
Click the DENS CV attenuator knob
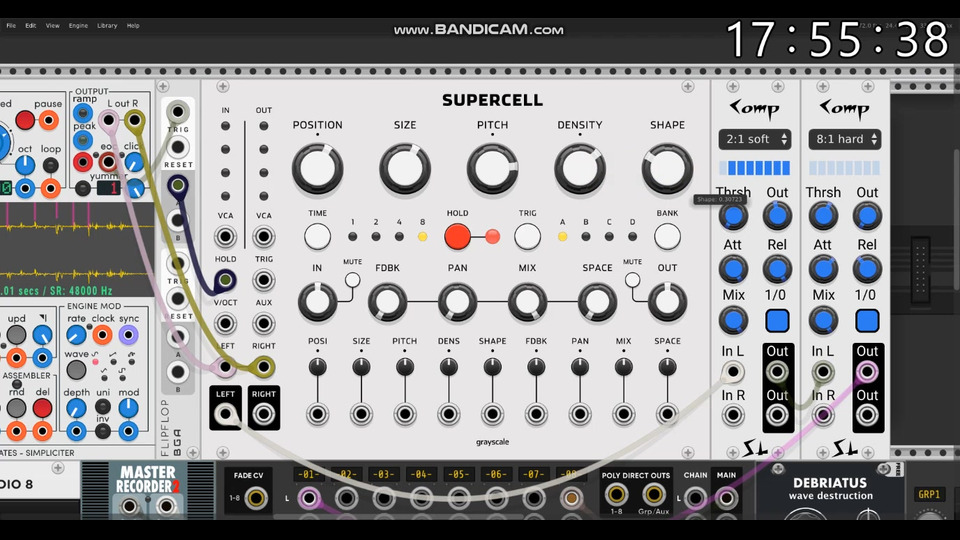coord(448,367)
